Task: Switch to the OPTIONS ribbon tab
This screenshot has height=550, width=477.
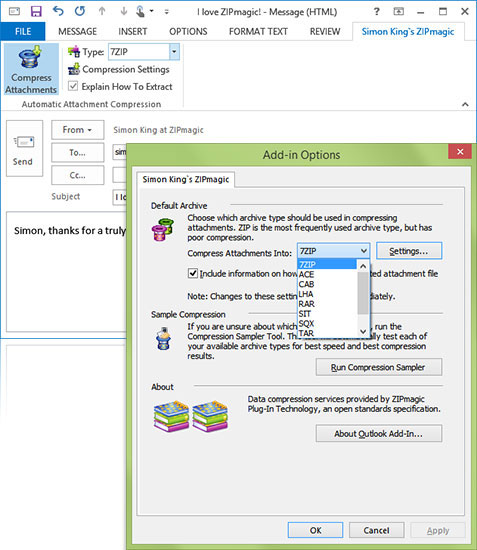Action: click(x=188, y=32)
